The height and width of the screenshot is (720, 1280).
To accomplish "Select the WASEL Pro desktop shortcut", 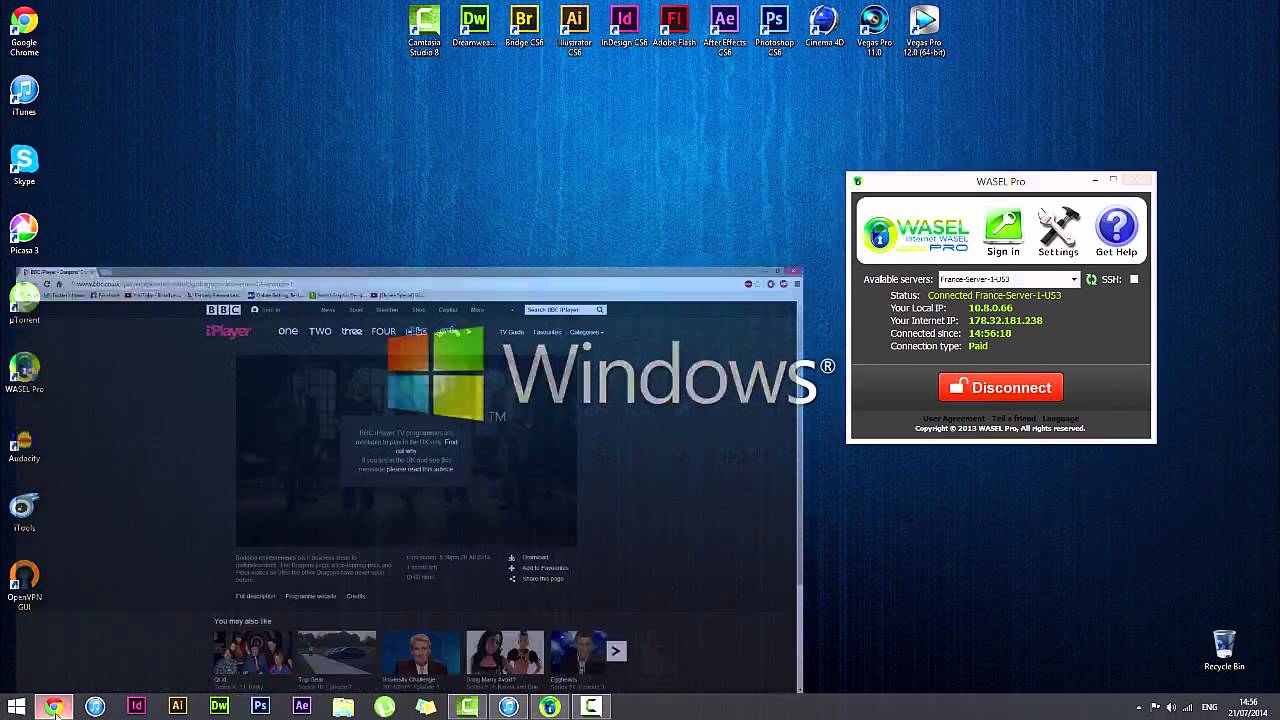I will (24, 373).
